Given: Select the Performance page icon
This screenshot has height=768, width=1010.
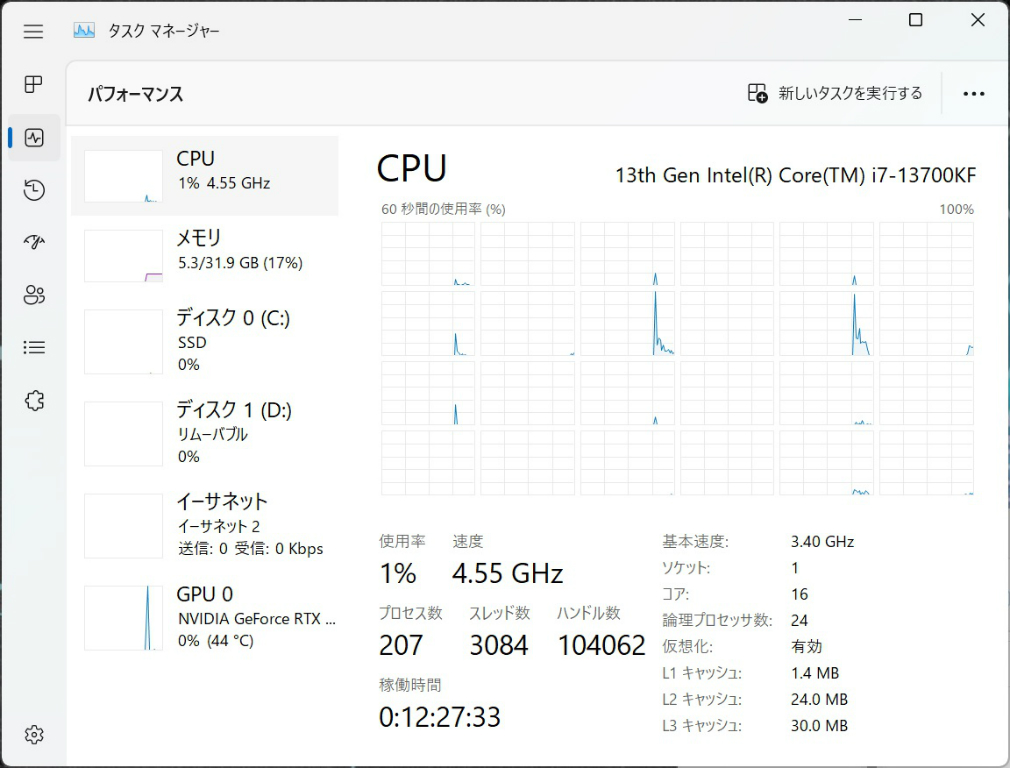Looking at the screenshot, I should click(x=34, y=138).
